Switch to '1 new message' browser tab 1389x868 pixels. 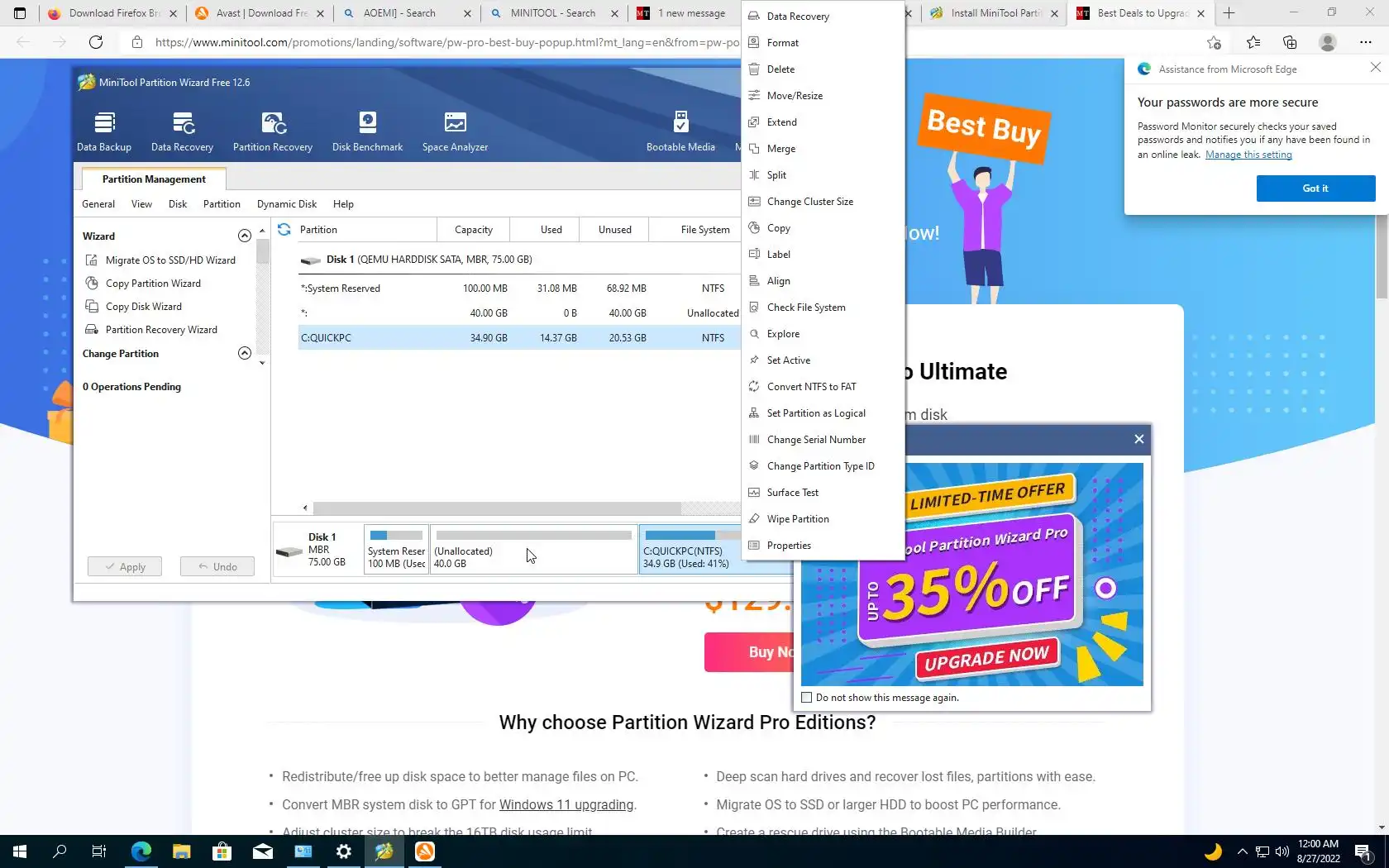(x=683, y=13)
